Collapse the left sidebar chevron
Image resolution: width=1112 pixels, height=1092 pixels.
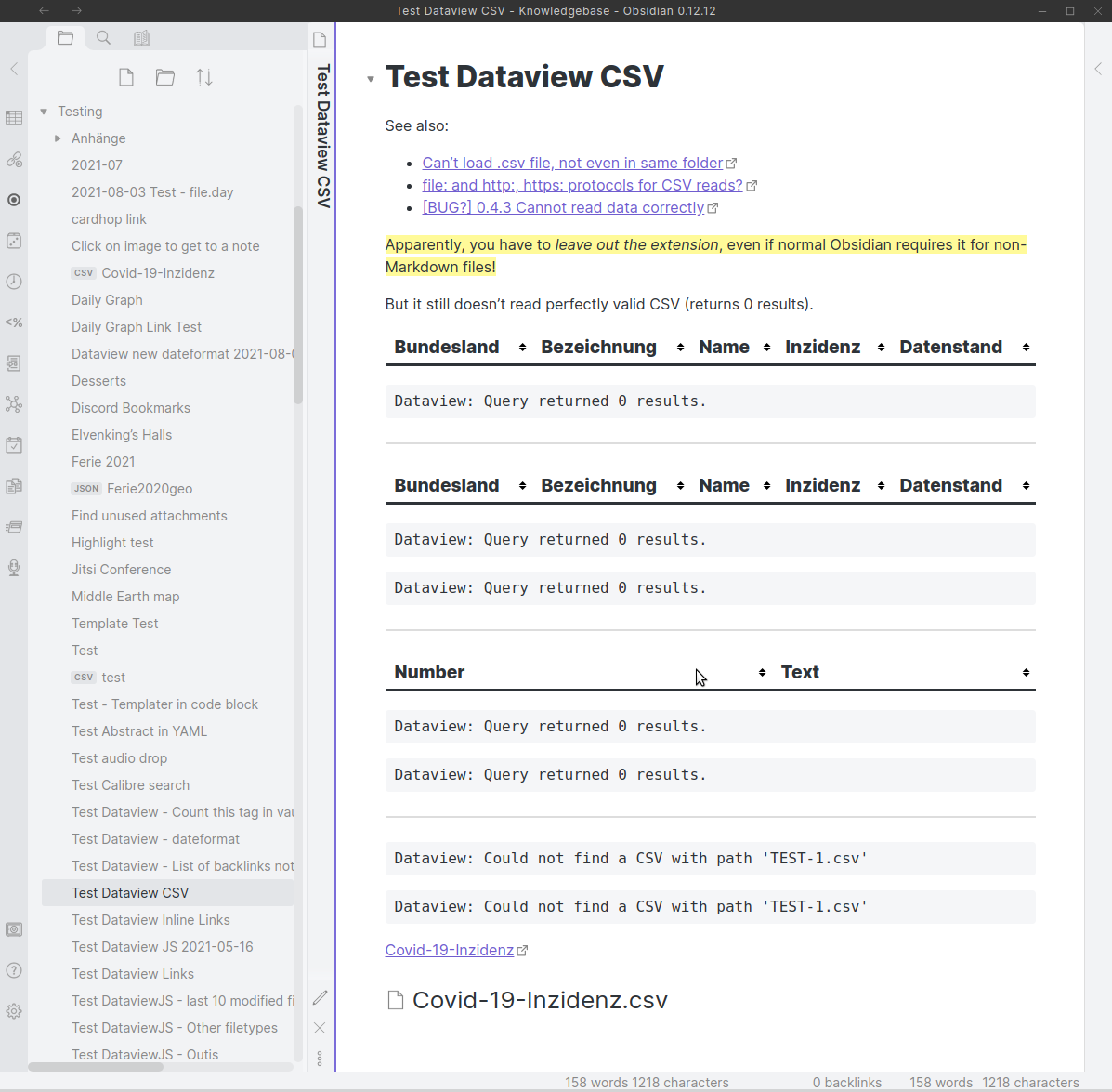14,69
